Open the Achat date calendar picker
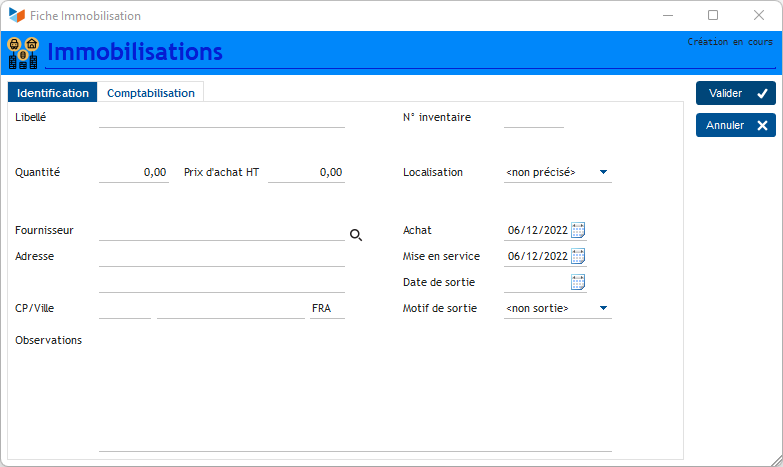This screenshot has height=467, width=783. (578, 230)
